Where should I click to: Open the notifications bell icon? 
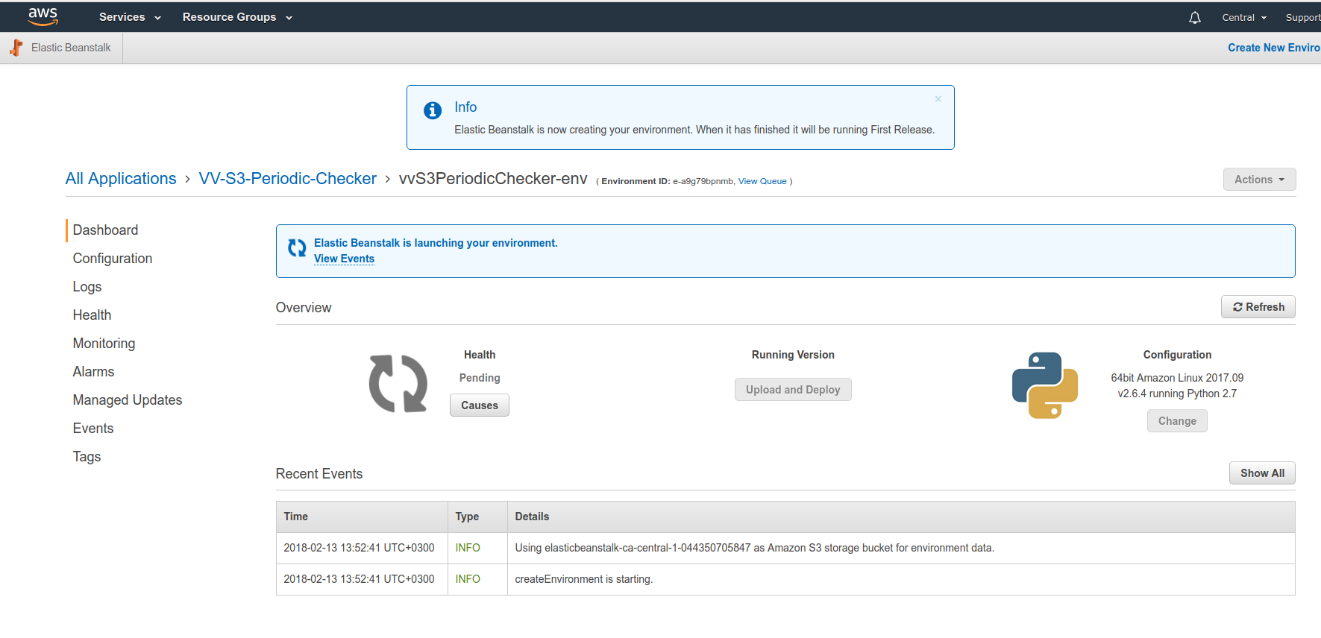click(x=1195, y=18)
